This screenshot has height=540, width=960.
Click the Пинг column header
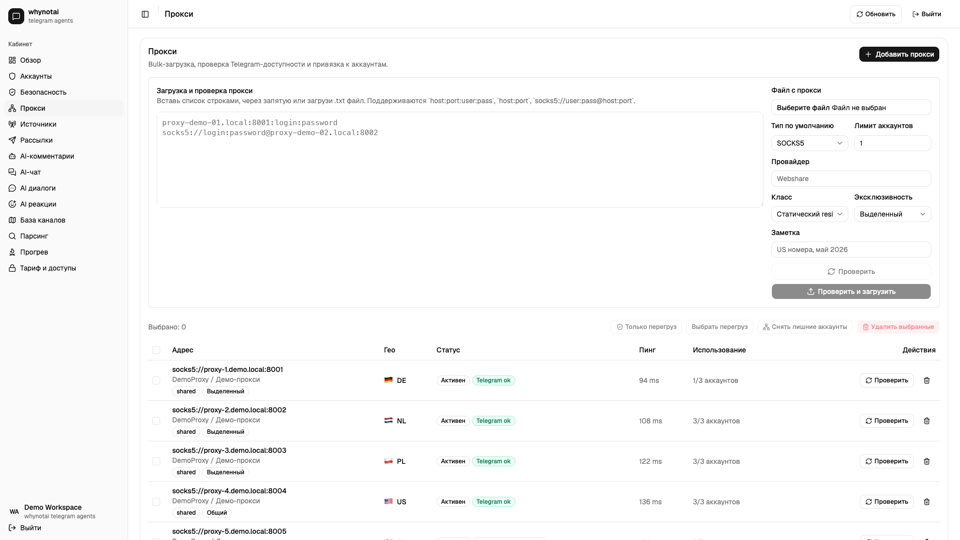pyautogui.click(x=647, y=350)
